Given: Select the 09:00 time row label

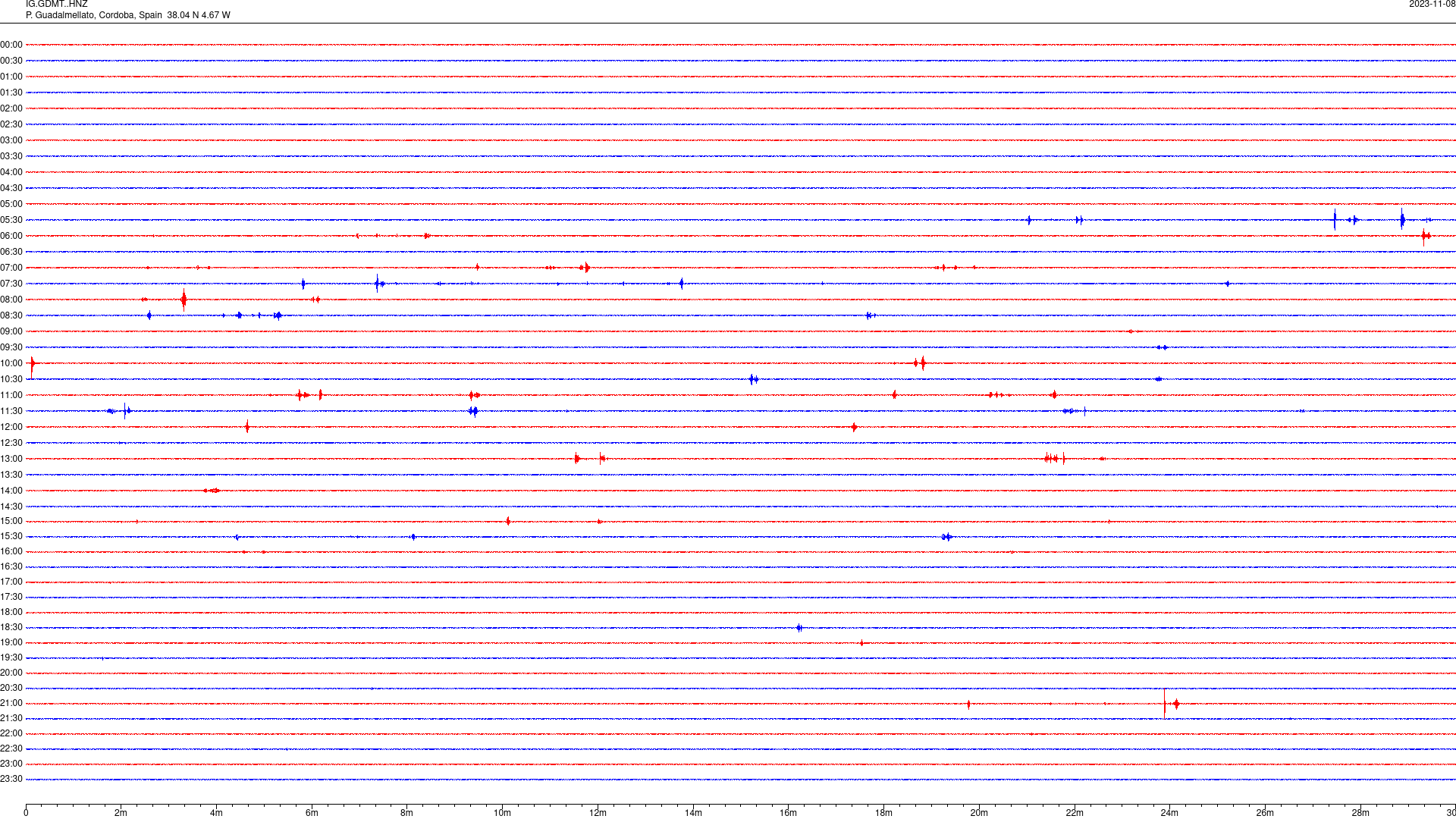Looking at the screenshot, I should coord(11,331).
